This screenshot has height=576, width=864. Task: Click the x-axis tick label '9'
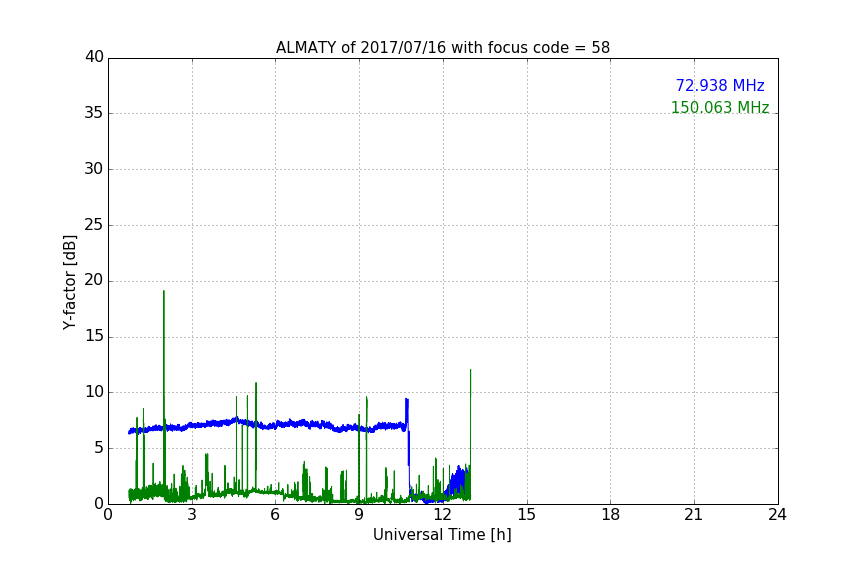(x=359, y=515)
